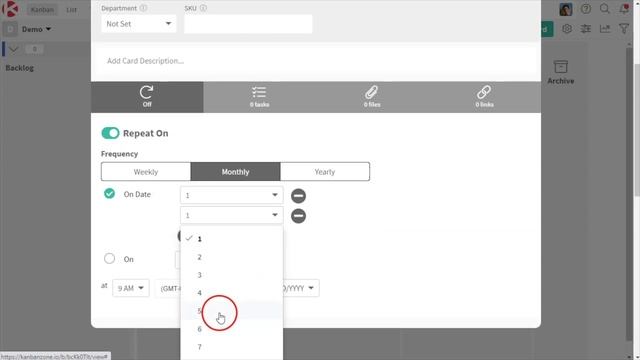
Task: Select Weekly frequency
Action: (146, 172)
